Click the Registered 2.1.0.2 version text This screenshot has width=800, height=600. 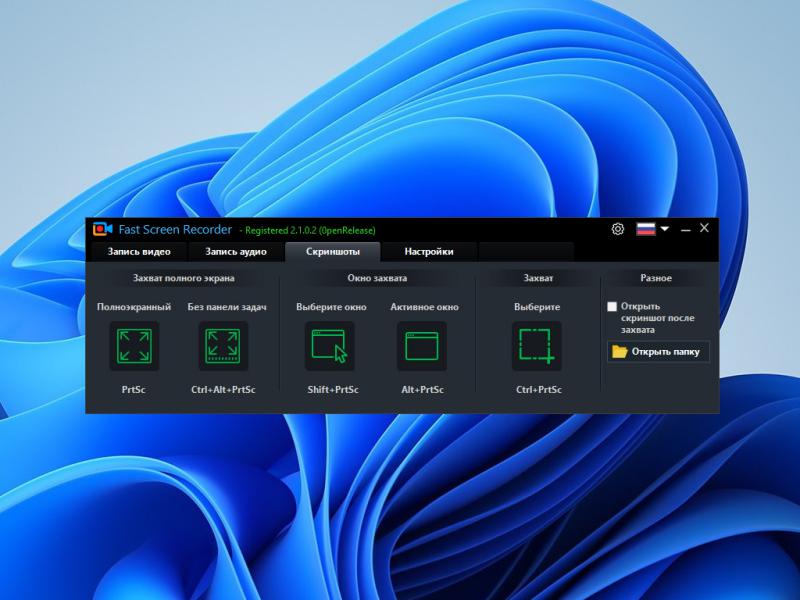[310, 231]
